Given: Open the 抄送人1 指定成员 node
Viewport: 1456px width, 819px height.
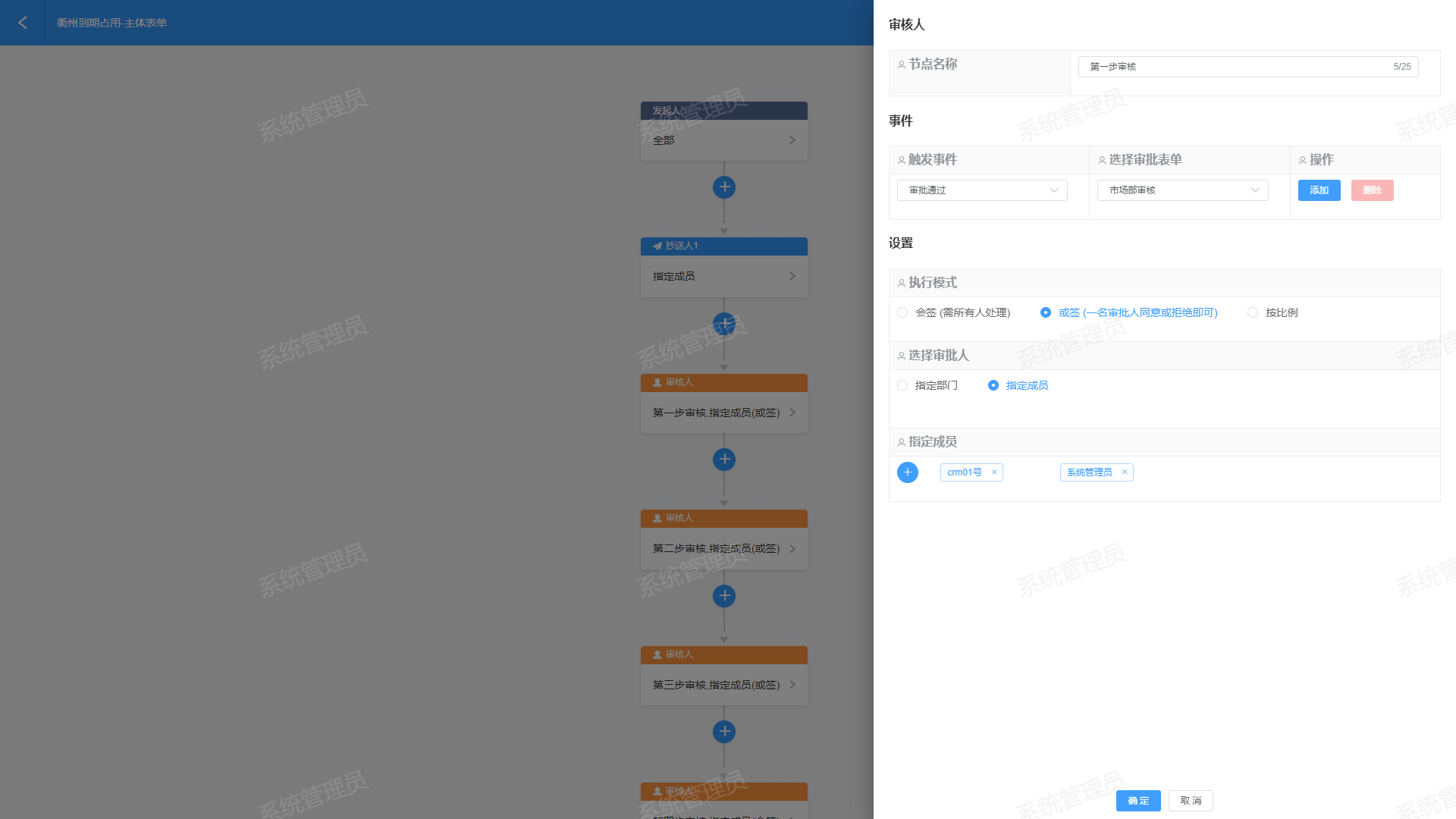Looking at the screenshot, I should pos(723,276).
